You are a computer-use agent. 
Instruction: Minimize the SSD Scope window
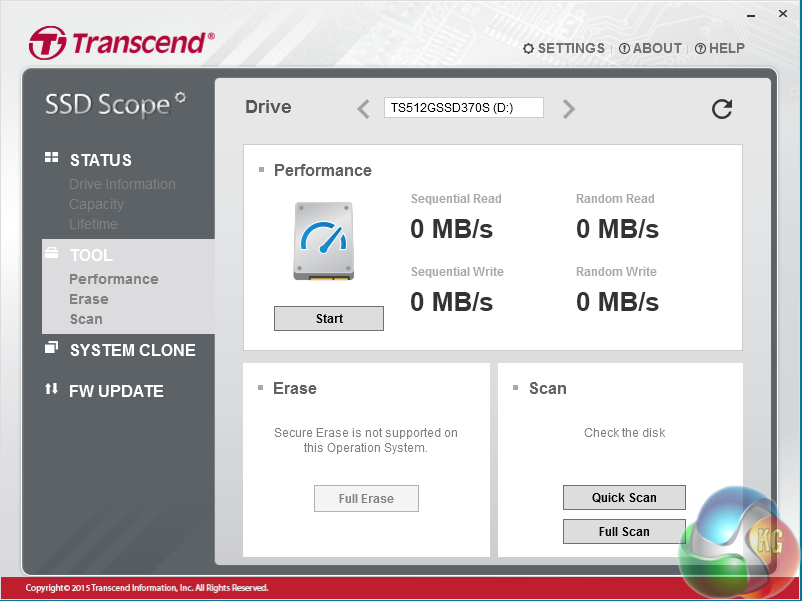point(751,15)
